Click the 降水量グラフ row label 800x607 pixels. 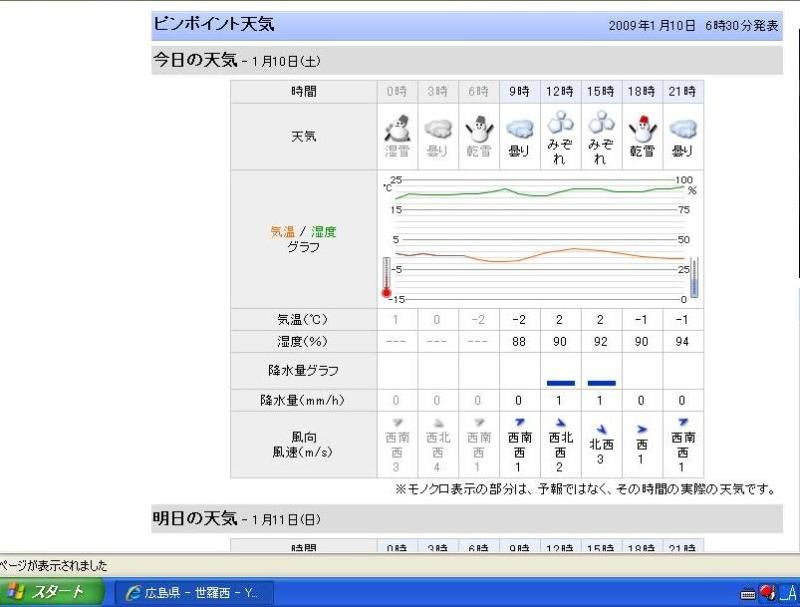pos(304,371)
